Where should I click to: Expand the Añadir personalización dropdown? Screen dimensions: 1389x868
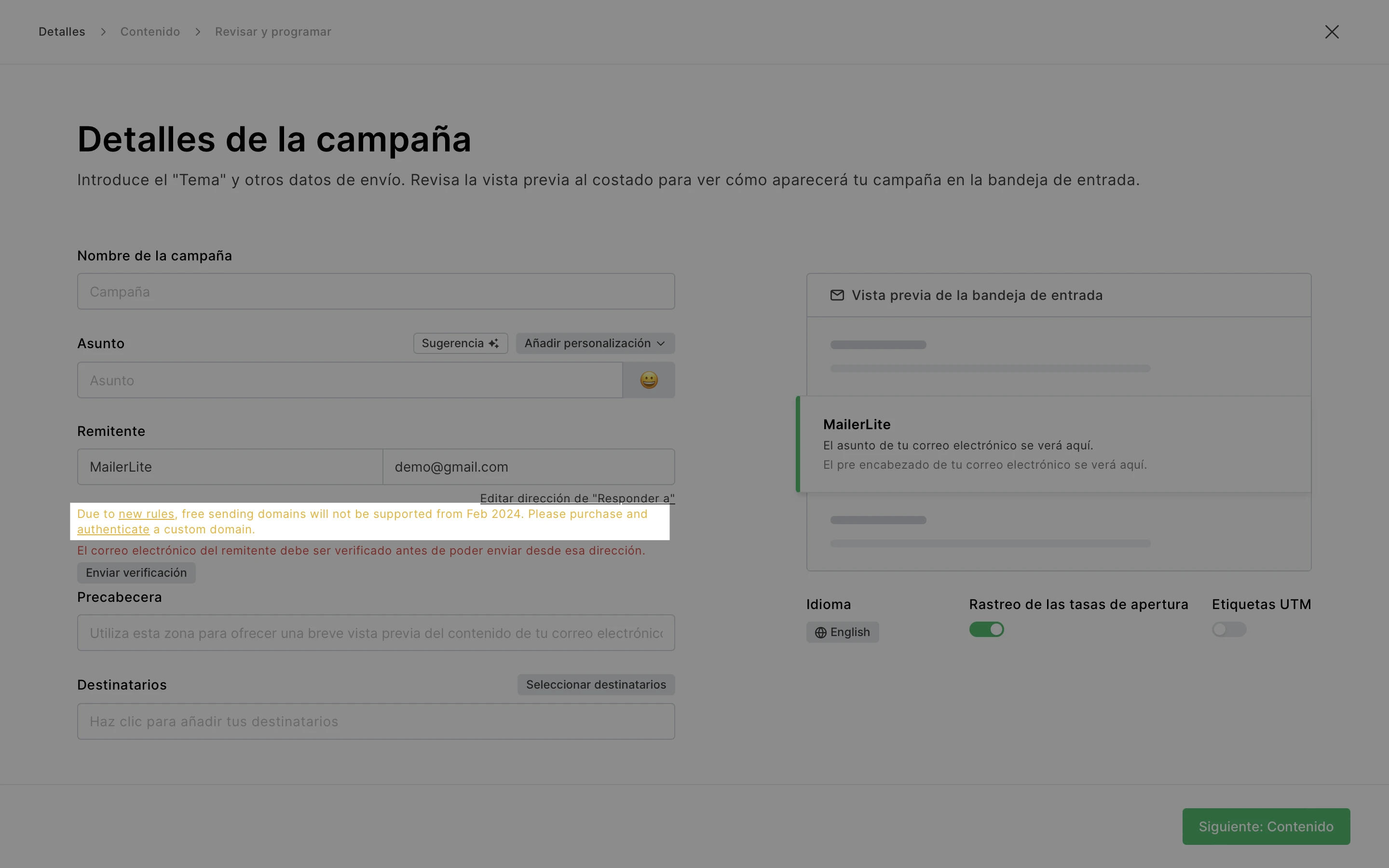[x=595, y=343]
